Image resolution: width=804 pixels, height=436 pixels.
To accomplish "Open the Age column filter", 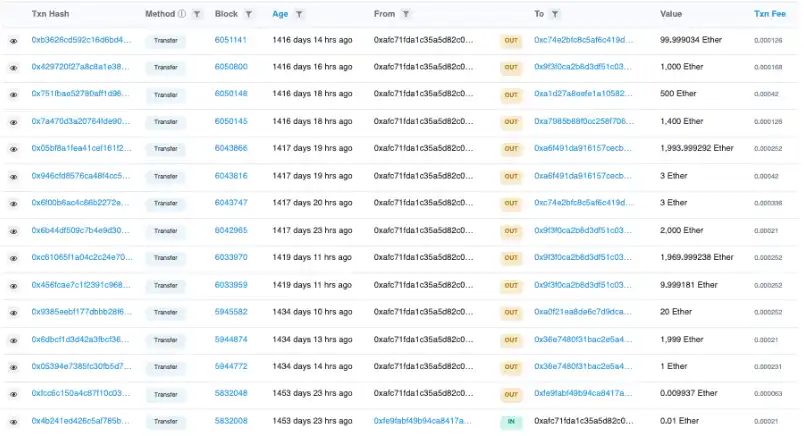I will coord(299,14).
